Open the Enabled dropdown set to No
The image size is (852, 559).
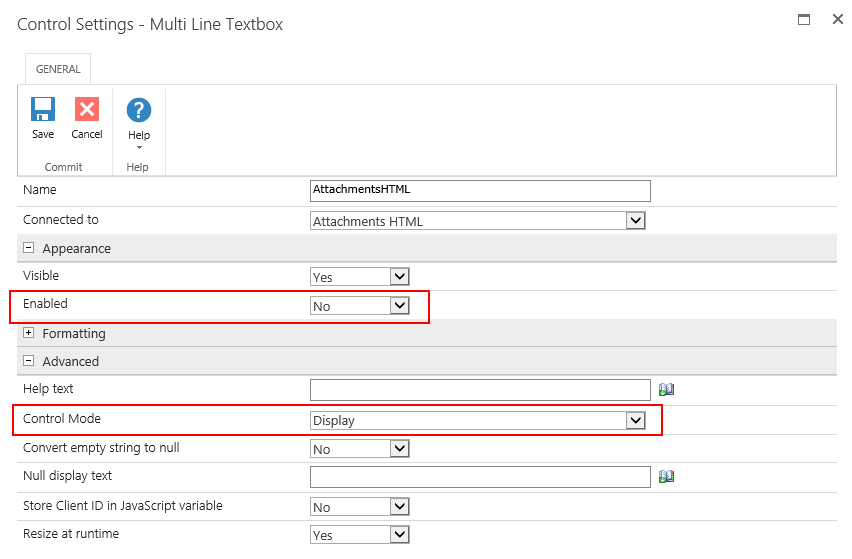(360, 305)
